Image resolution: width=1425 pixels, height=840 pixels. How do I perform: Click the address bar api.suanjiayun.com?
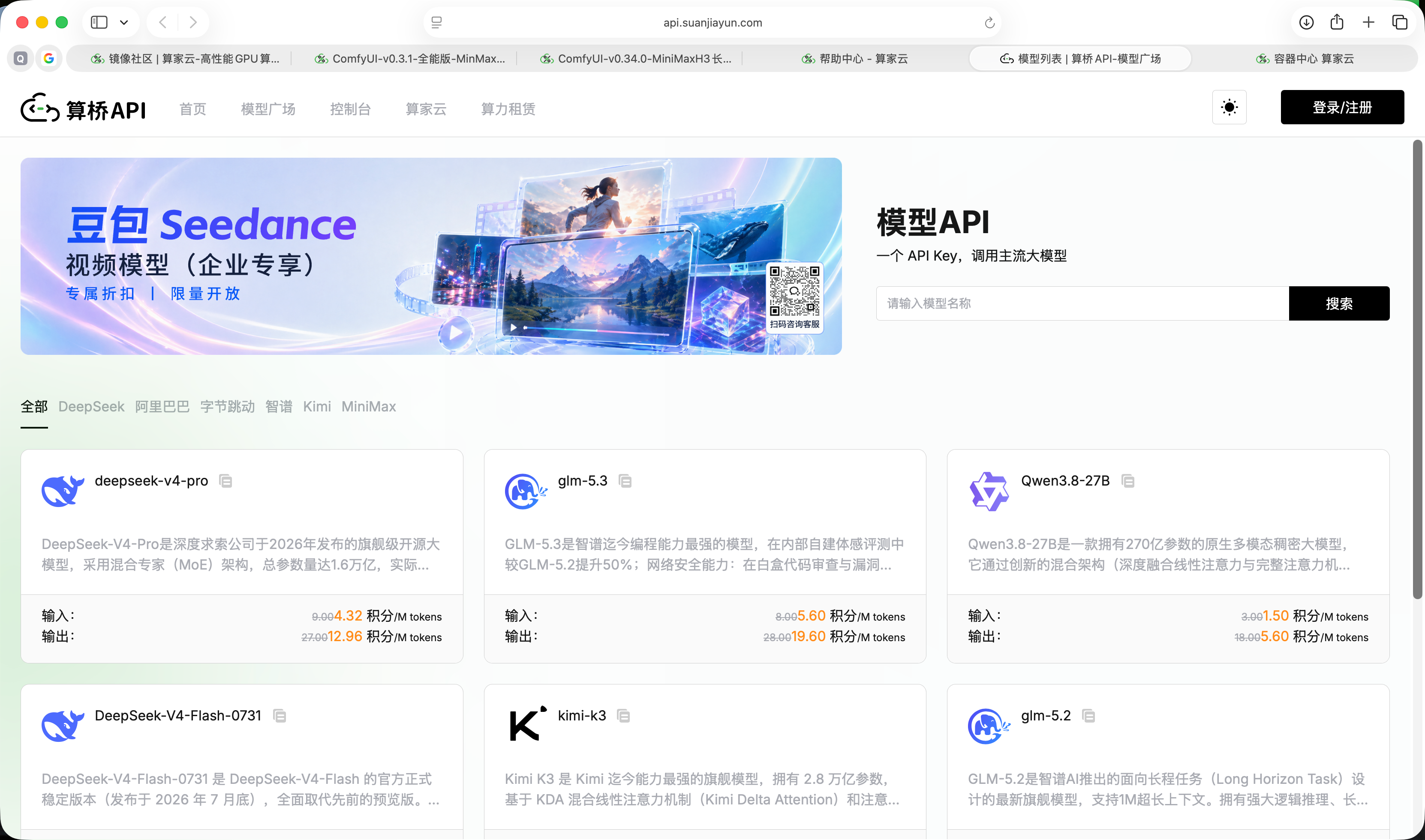click(712, 23)
